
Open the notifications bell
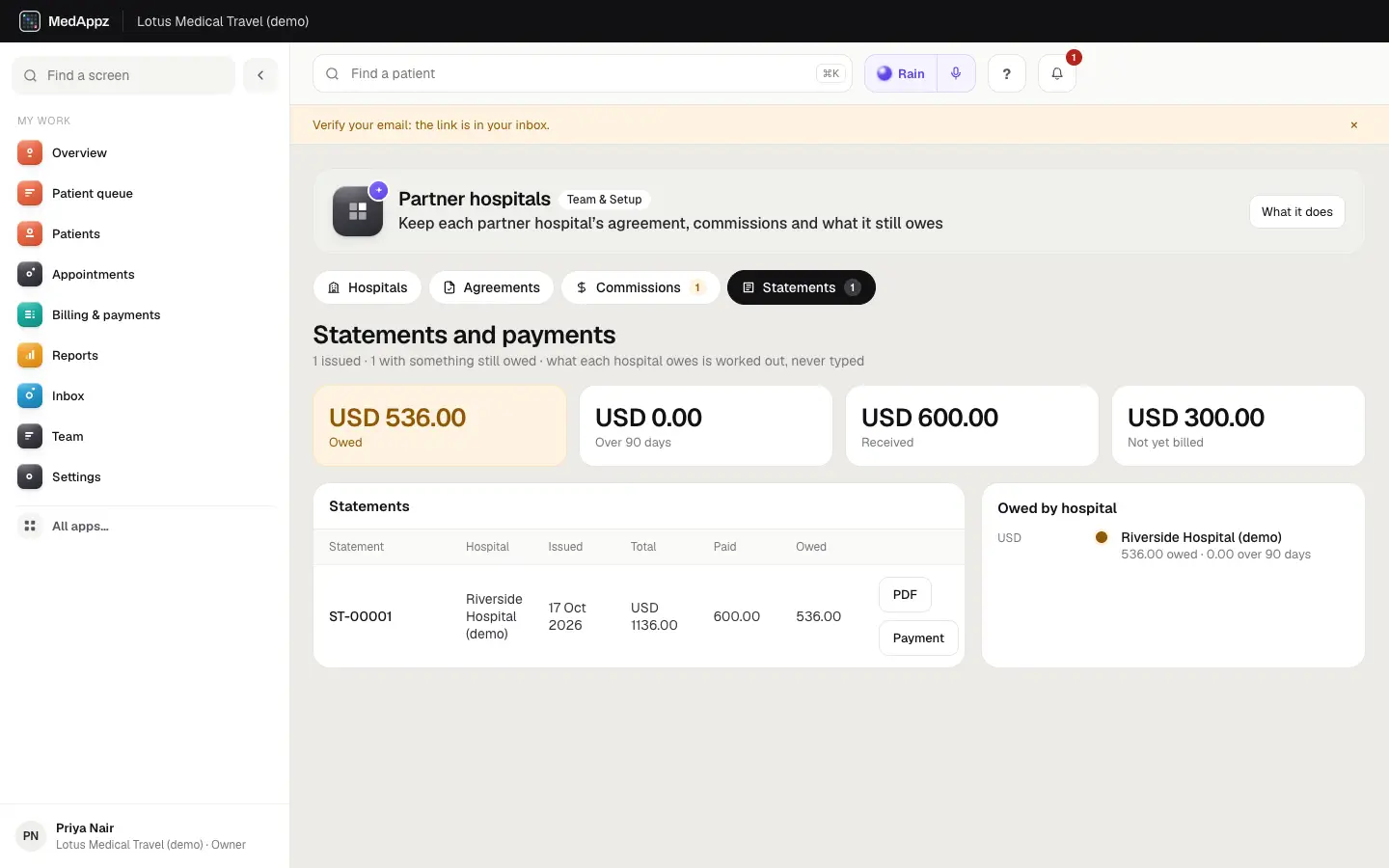1057,73
